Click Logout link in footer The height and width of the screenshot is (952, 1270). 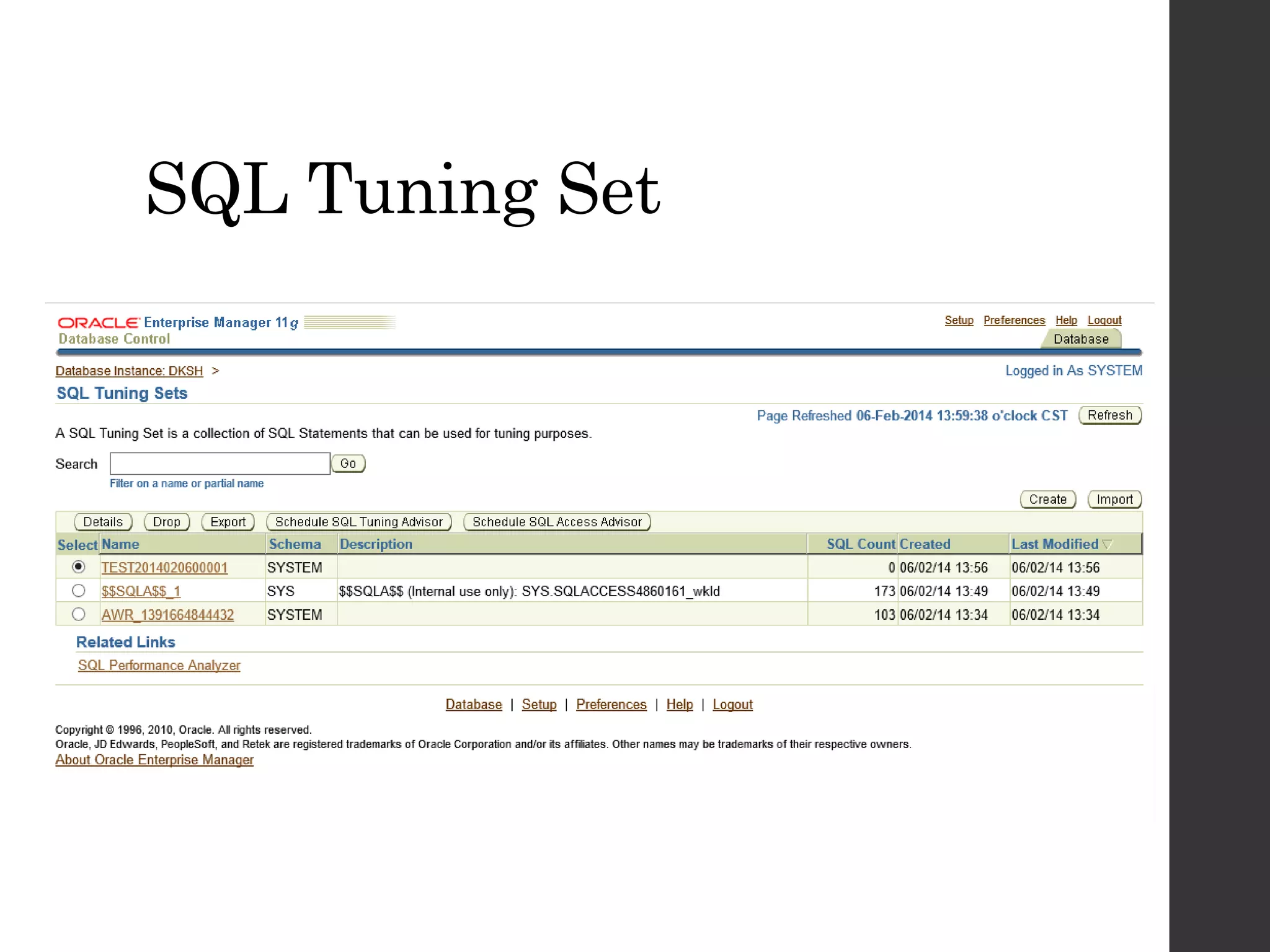732,705
